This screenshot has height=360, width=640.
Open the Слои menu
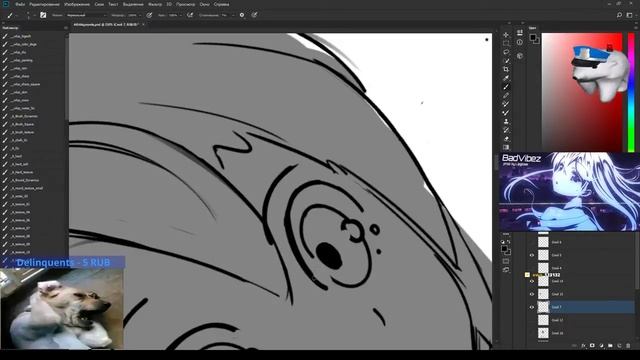tap(99, 4)
